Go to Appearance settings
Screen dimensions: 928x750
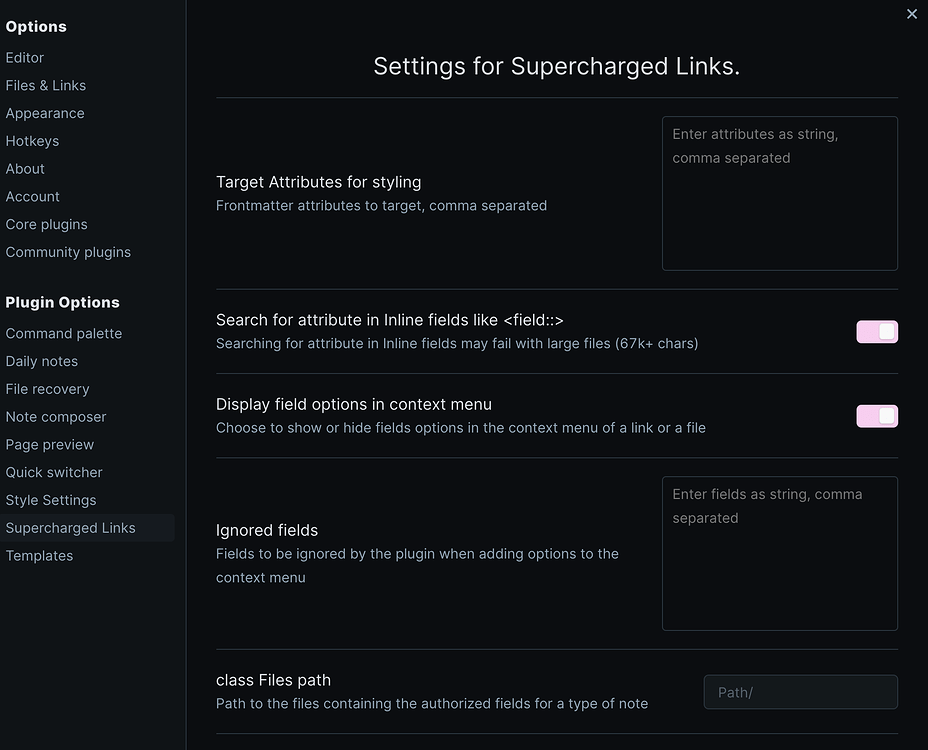pos(45,113)
